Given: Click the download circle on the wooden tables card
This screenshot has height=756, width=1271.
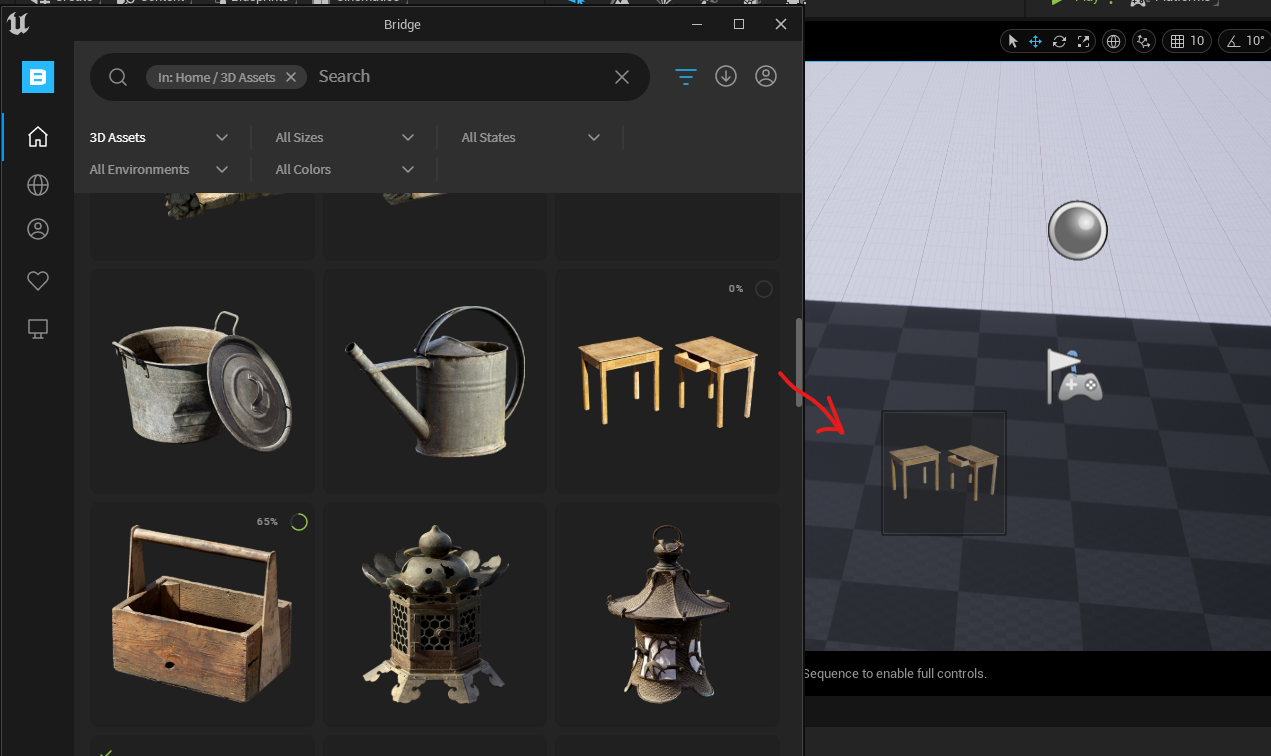Looking at the screenshot, I should 764,289.
